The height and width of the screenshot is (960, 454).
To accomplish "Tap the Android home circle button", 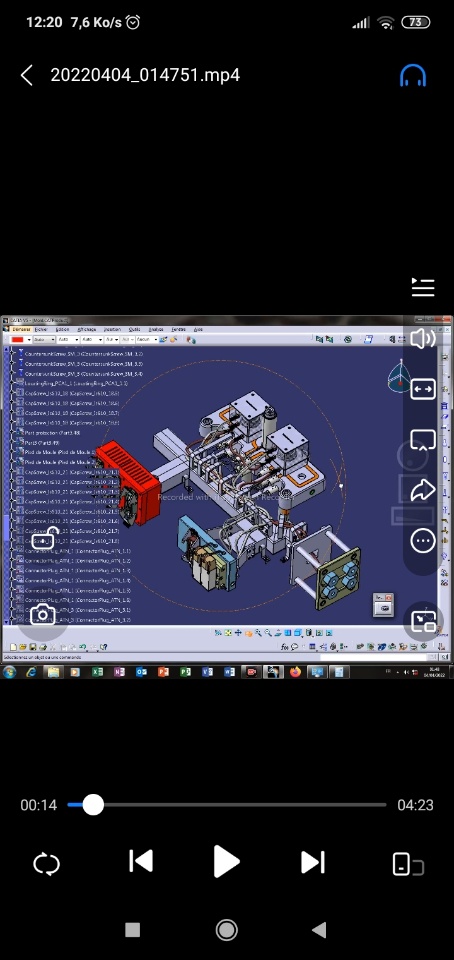I will [x=227, y=931].
